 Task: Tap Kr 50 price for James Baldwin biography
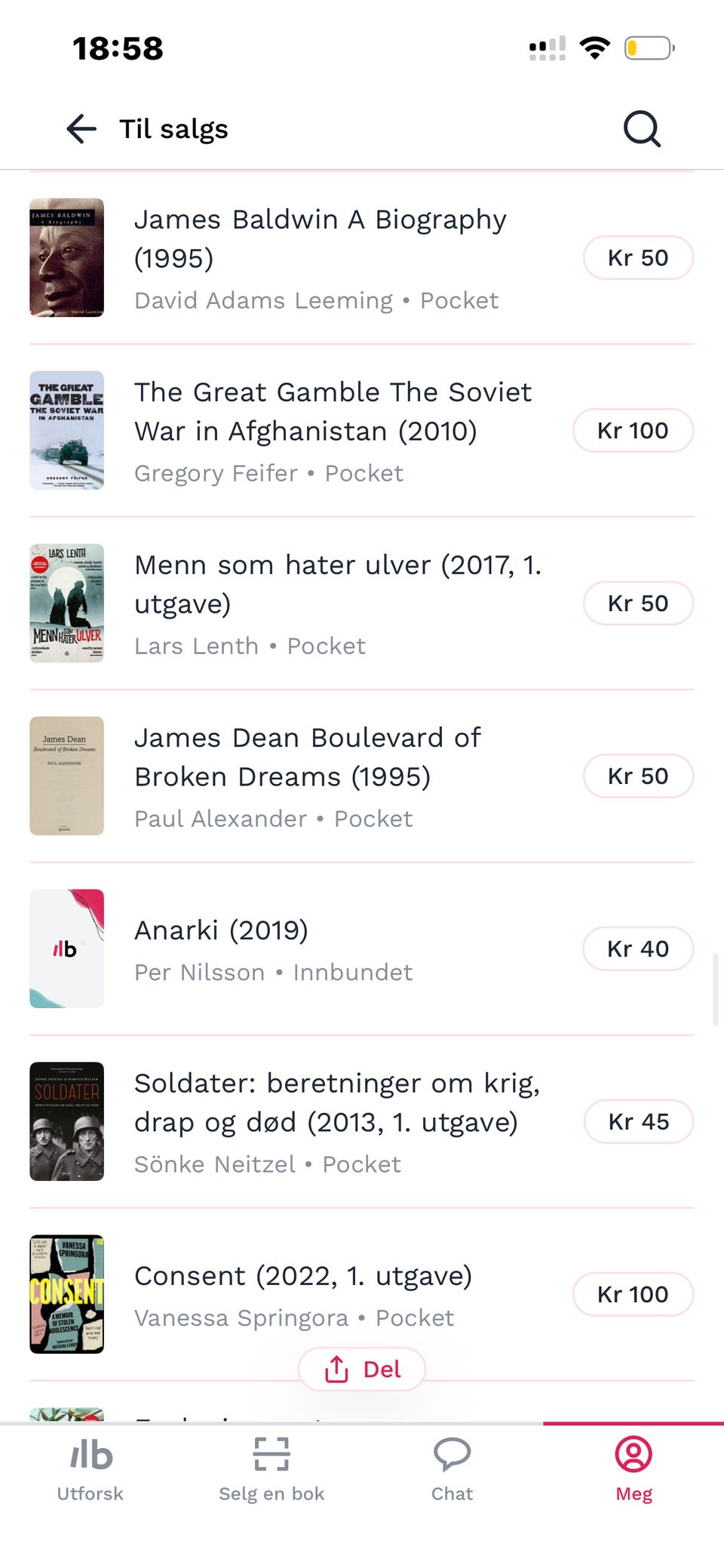coord(638,257)
